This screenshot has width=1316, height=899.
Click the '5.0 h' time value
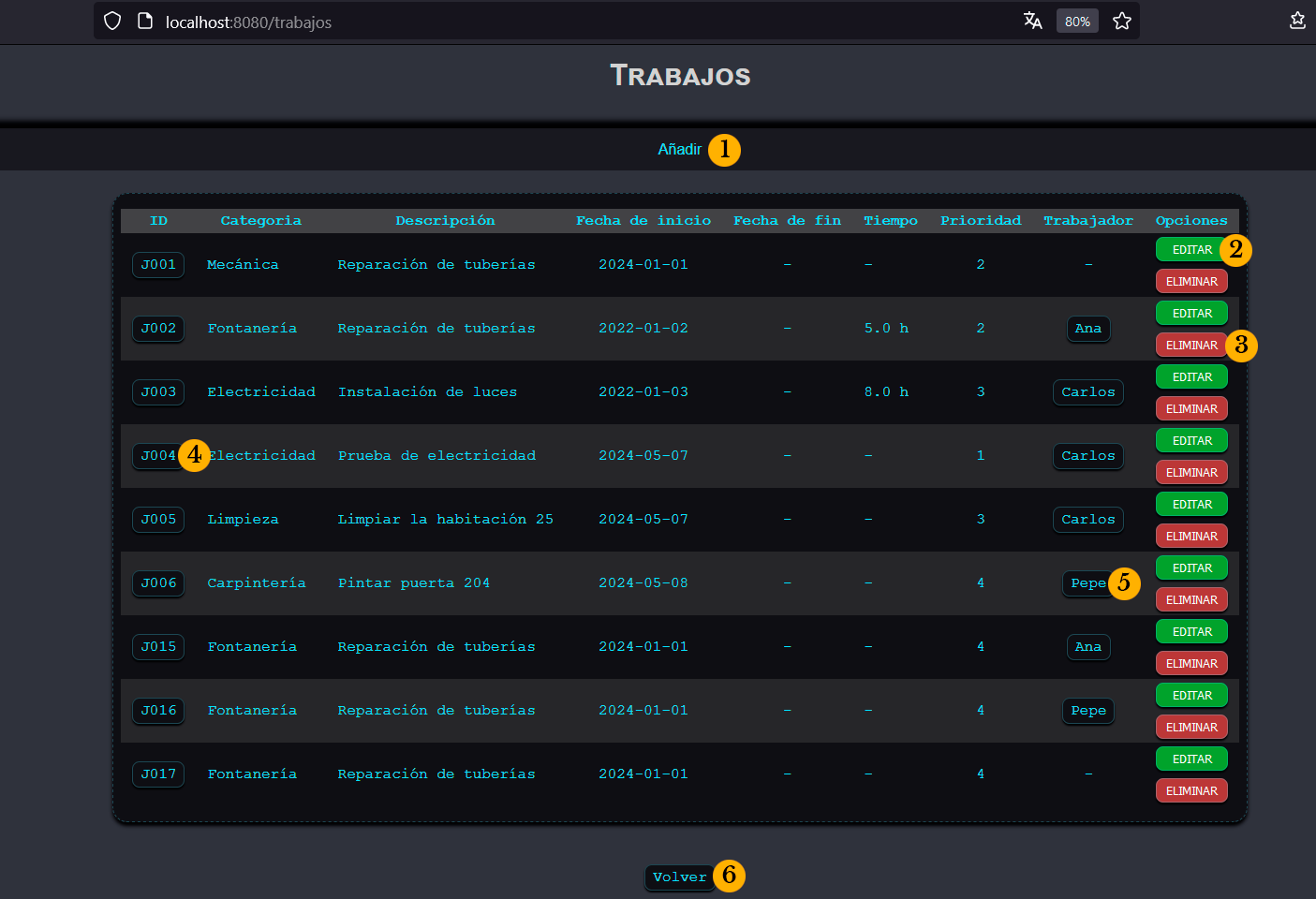(x=886, y=329)
